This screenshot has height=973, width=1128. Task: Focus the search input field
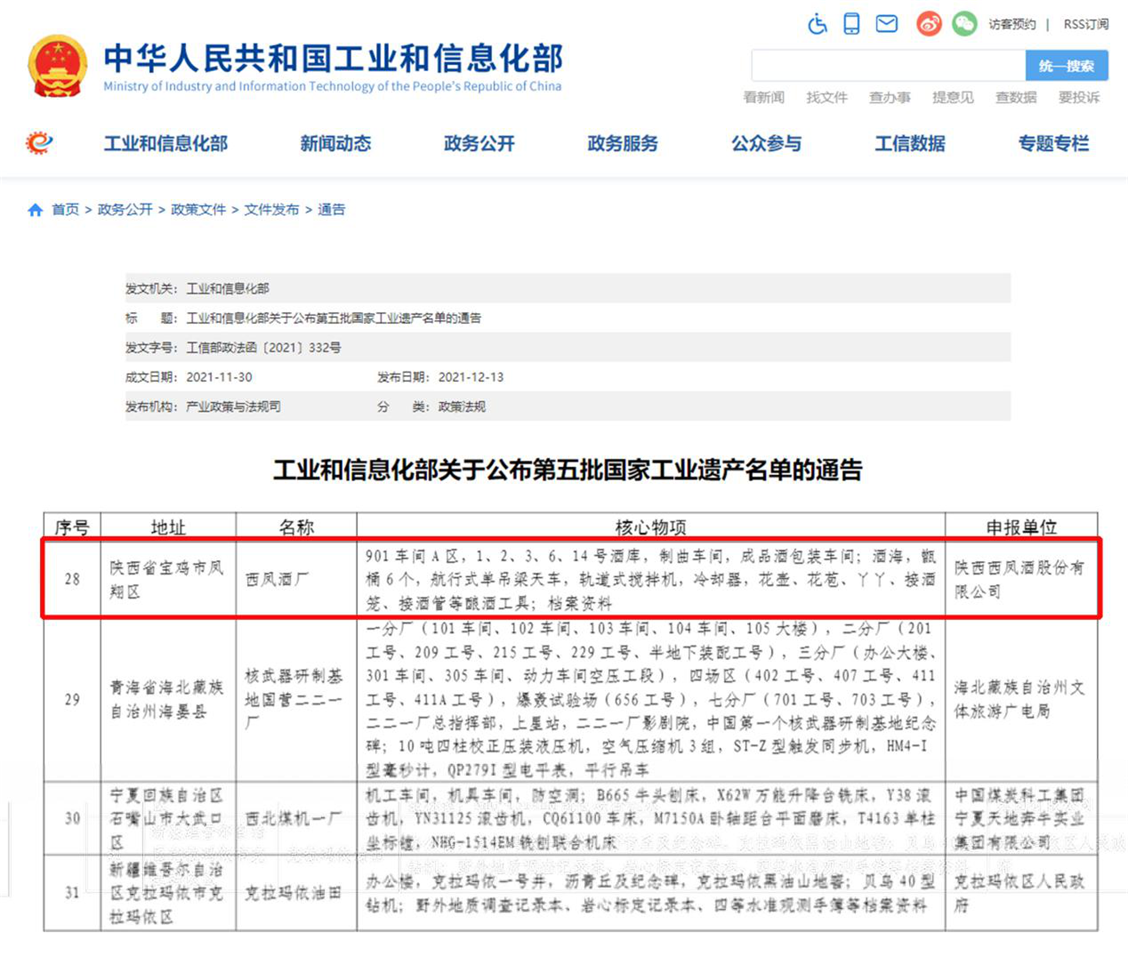tap(888, 66)
